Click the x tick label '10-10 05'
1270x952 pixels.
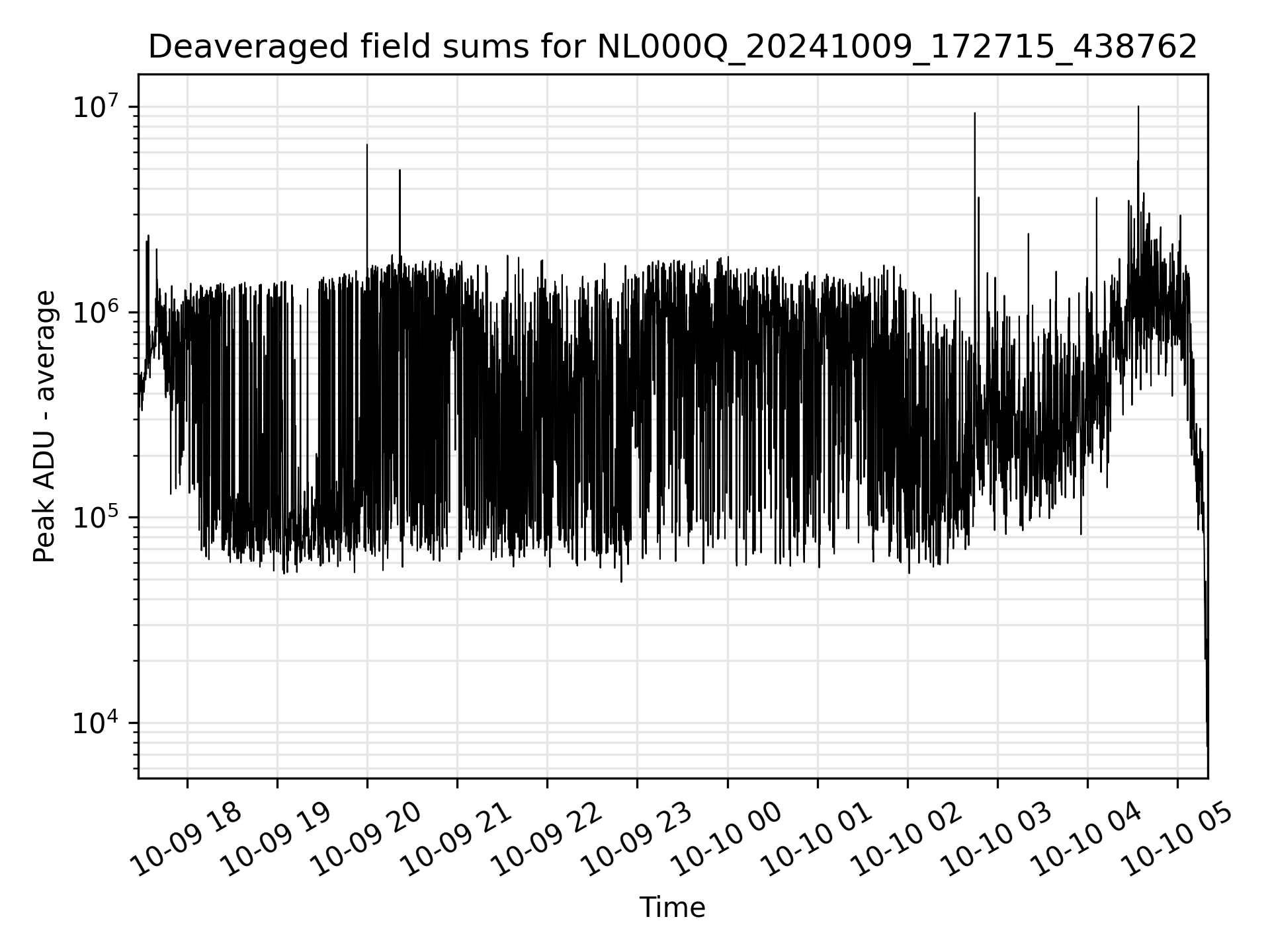pyautogui.click(x=1177, y=838)
